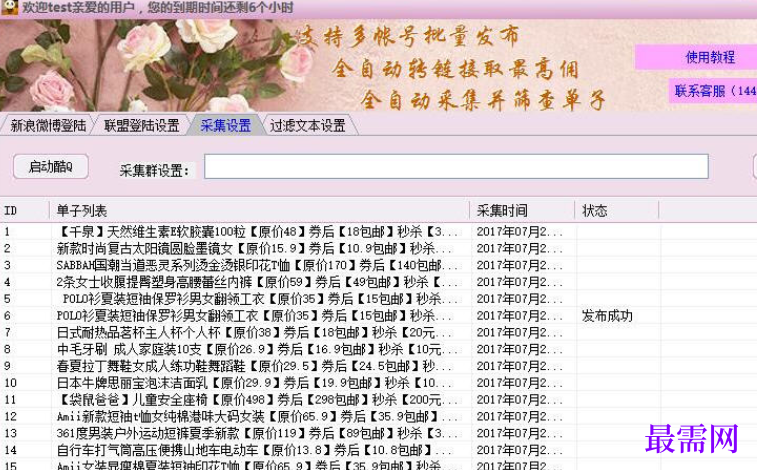Click the 采集时间 cell of row 14
The image size is (757, 470).
(x=520, y=450)
